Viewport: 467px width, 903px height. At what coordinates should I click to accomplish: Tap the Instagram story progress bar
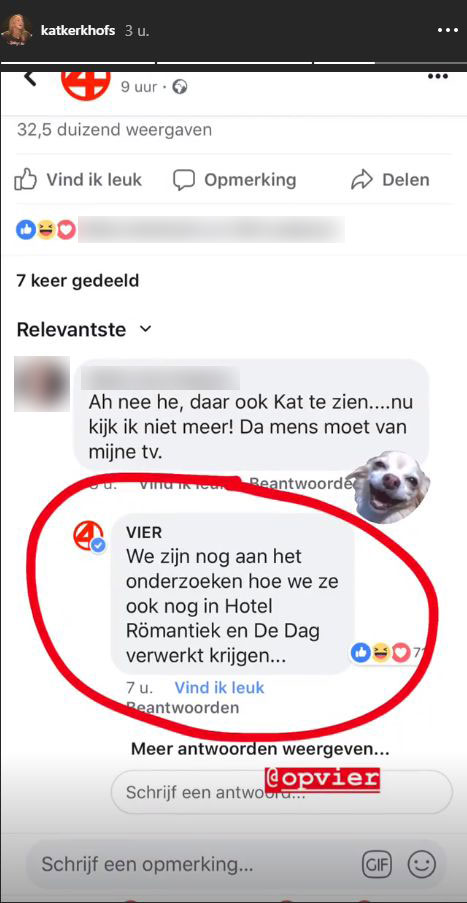(x=233, y=62)
